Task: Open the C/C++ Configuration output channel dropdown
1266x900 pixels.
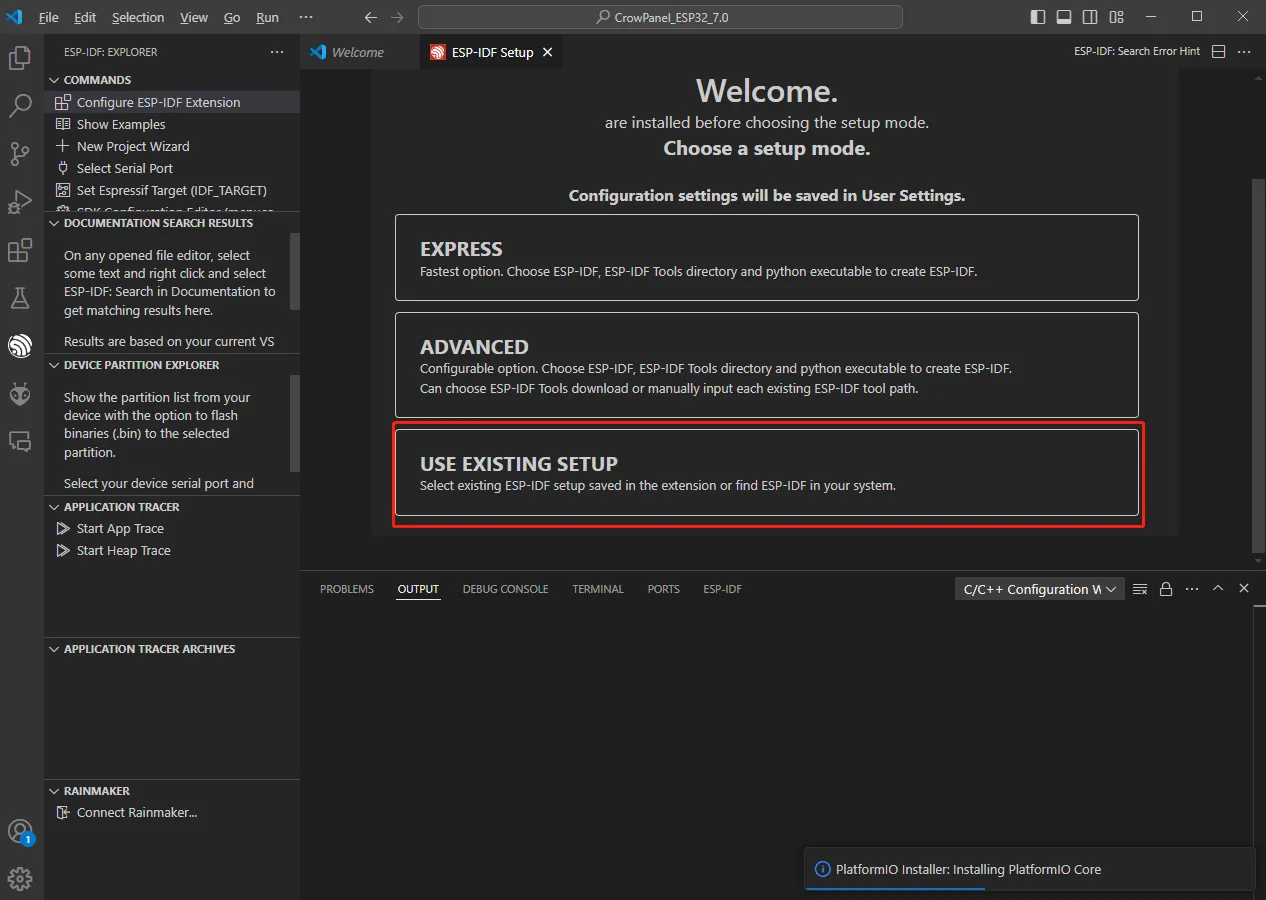Action: coord(1040,589)
